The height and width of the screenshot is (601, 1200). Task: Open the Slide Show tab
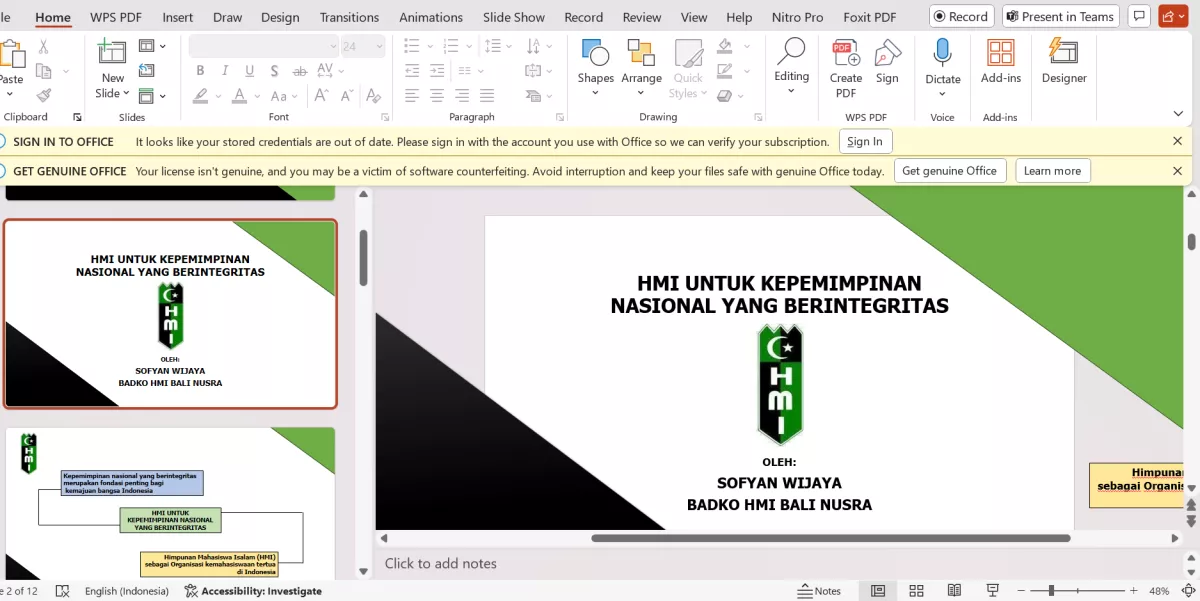(514, 17)
